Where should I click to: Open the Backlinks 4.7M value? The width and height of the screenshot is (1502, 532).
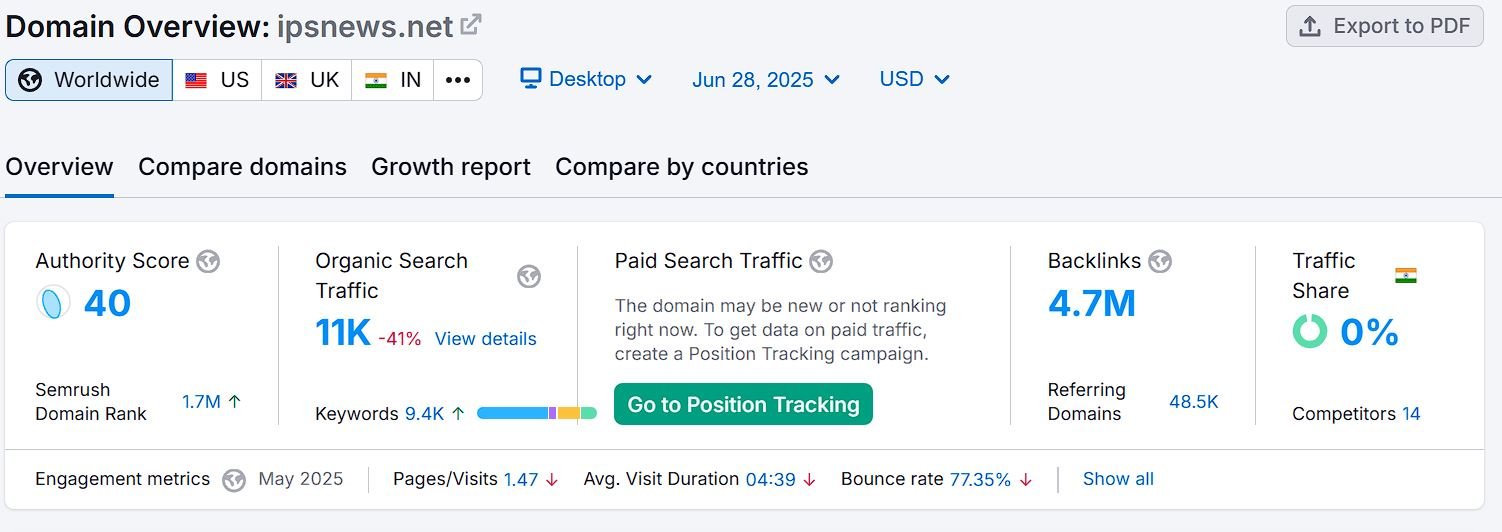[x=1092, y=303]
